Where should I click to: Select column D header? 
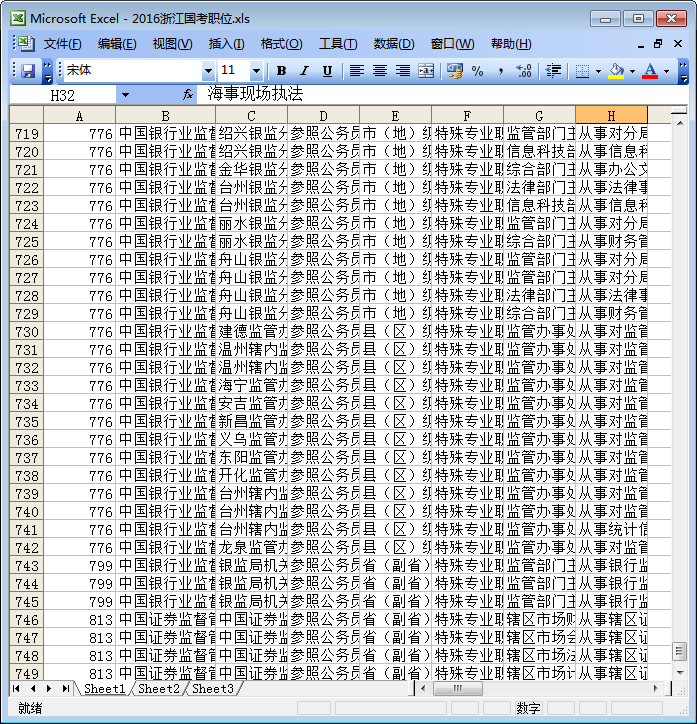[323, 115]
